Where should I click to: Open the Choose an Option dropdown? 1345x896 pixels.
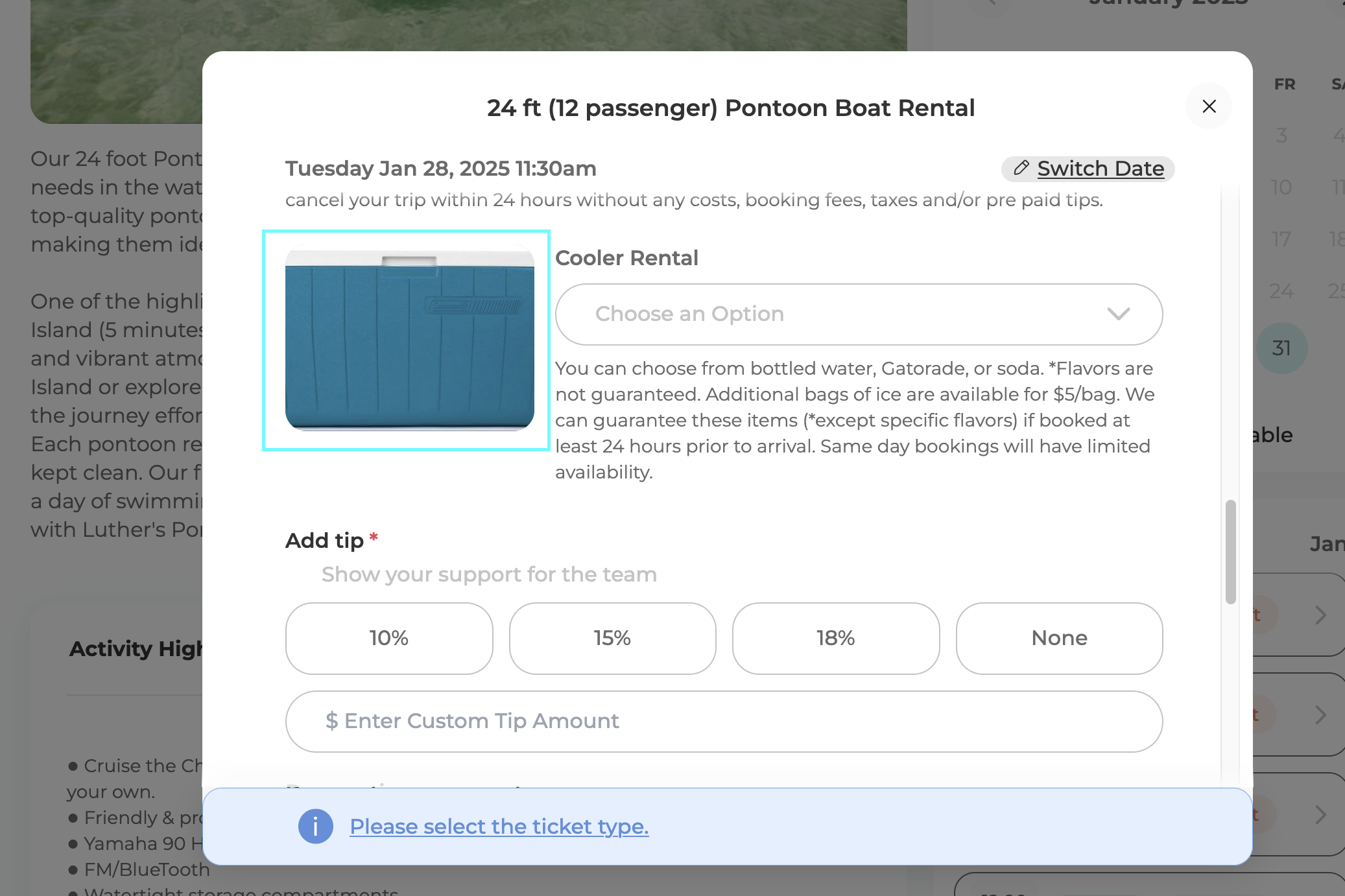pos(859,314)
